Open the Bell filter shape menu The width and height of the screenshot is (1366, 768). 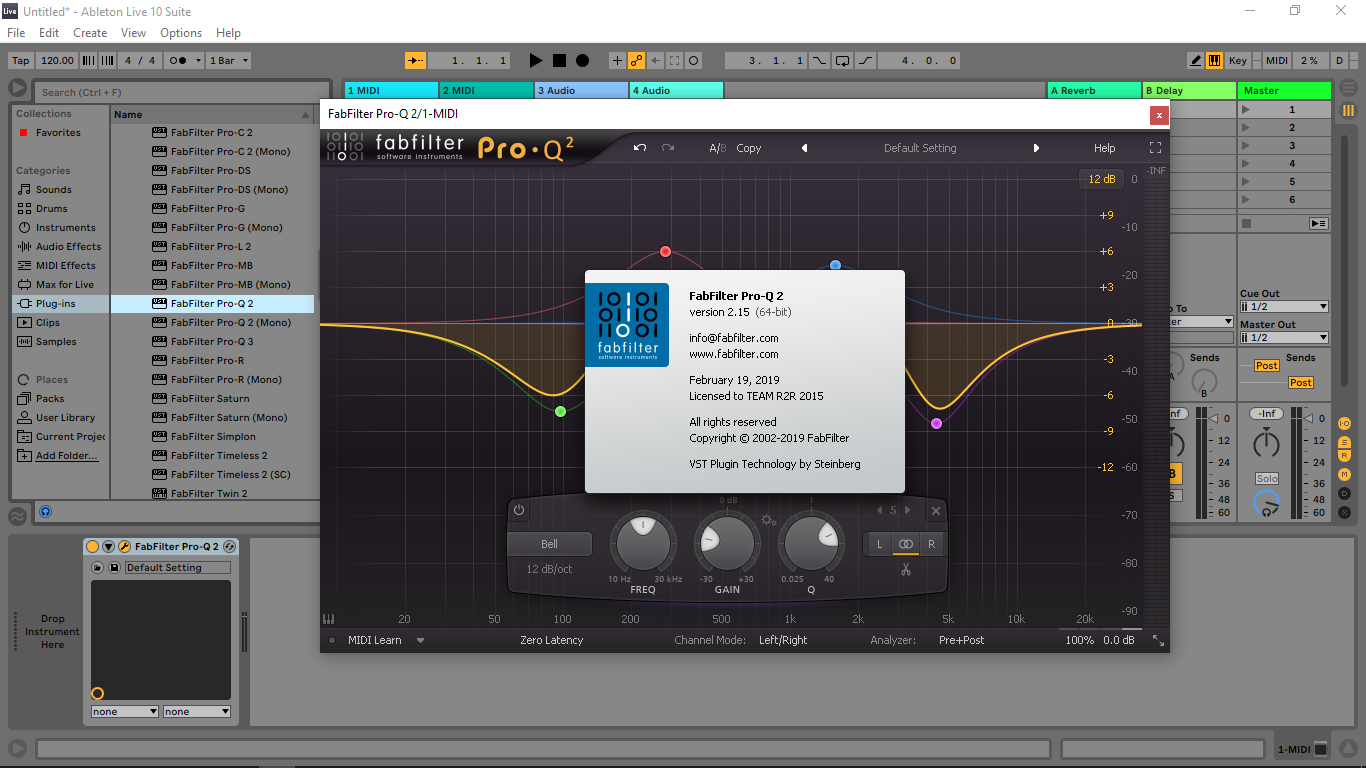point(550,544)
